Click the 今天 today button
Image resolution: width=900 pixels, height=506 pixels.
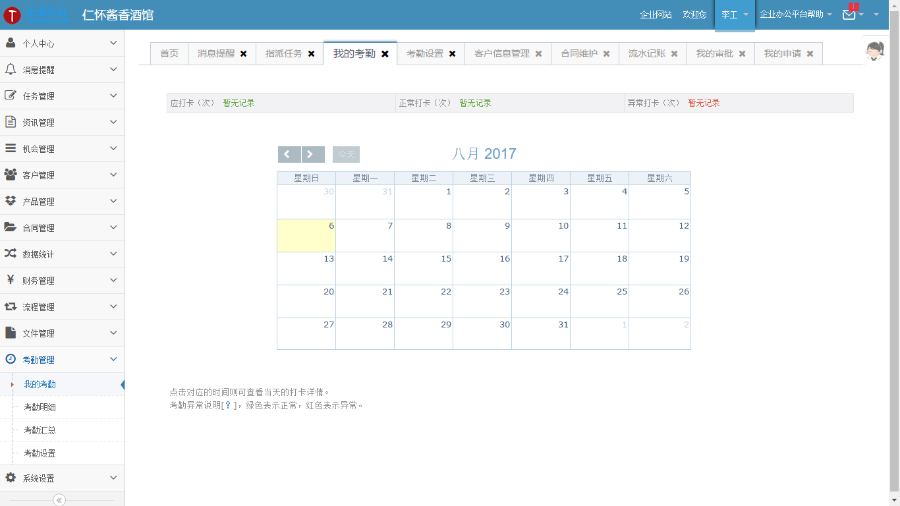(346, 154)
